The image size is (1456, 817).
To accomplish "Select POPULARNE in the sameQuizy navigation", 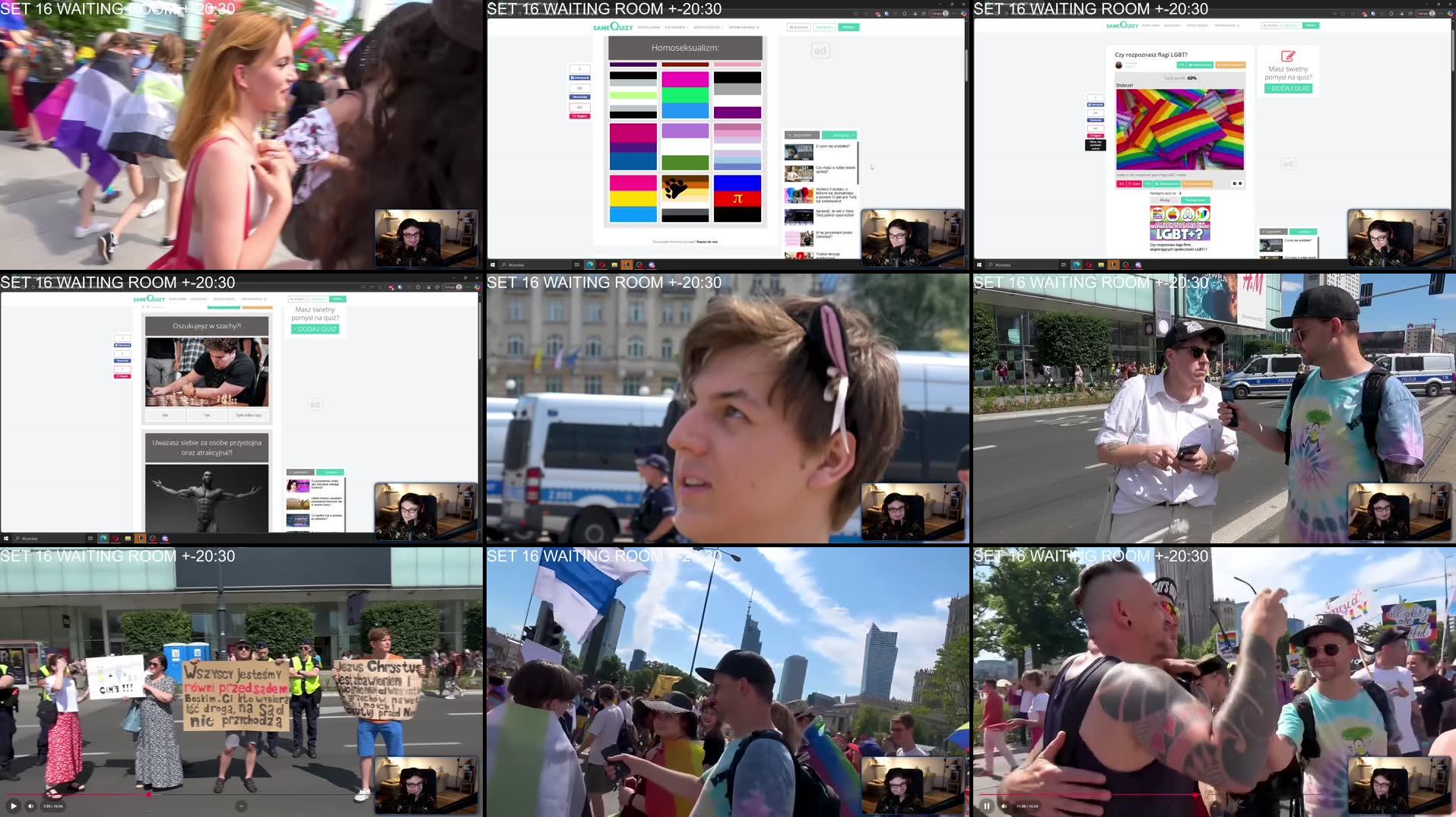I will click(649, 27).
